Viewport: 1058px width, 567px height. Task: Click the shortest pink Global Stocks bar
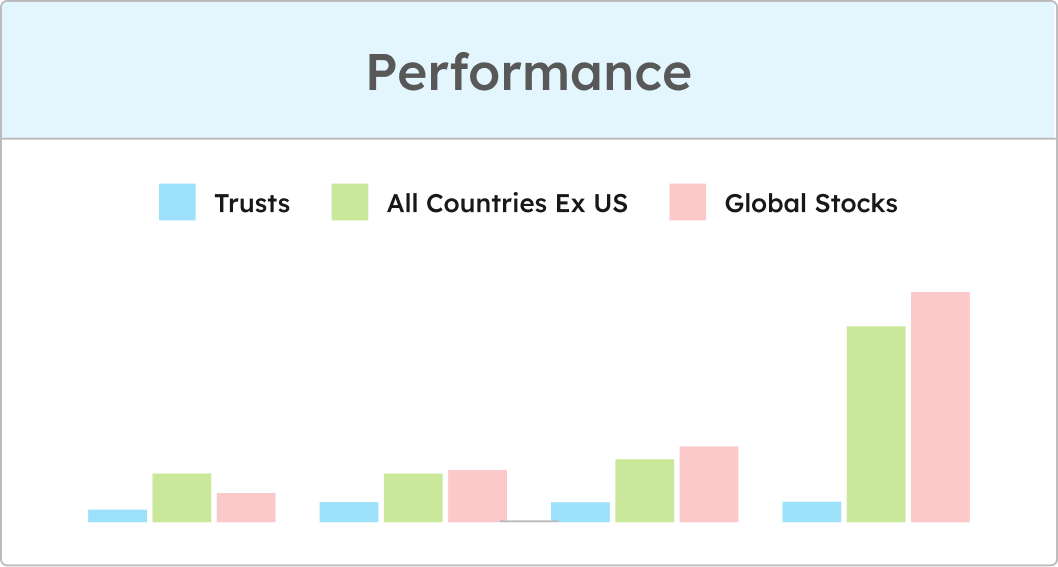point(246,507)
